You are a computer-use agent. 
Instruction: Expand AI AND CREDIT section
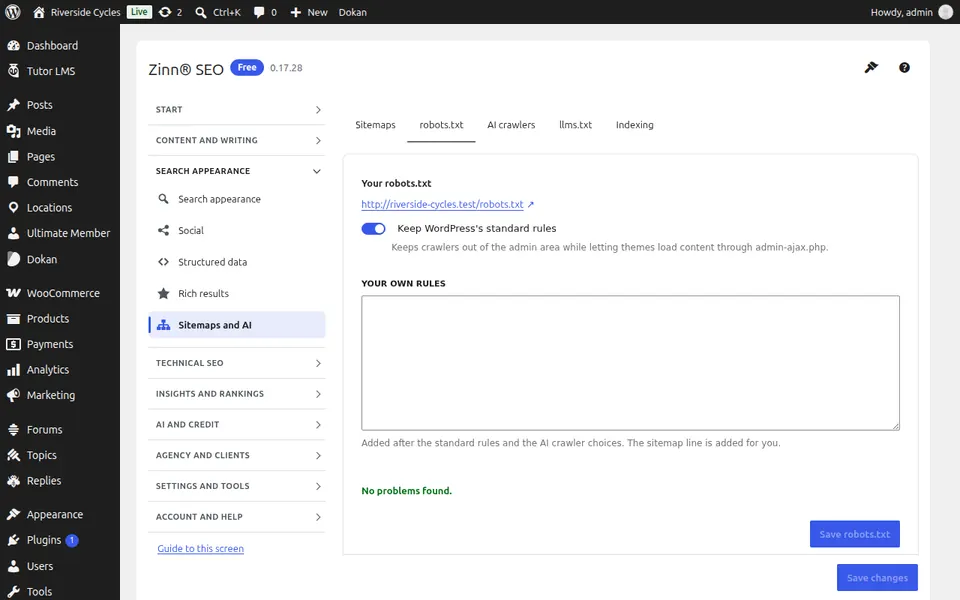click(x=237, y=424)
